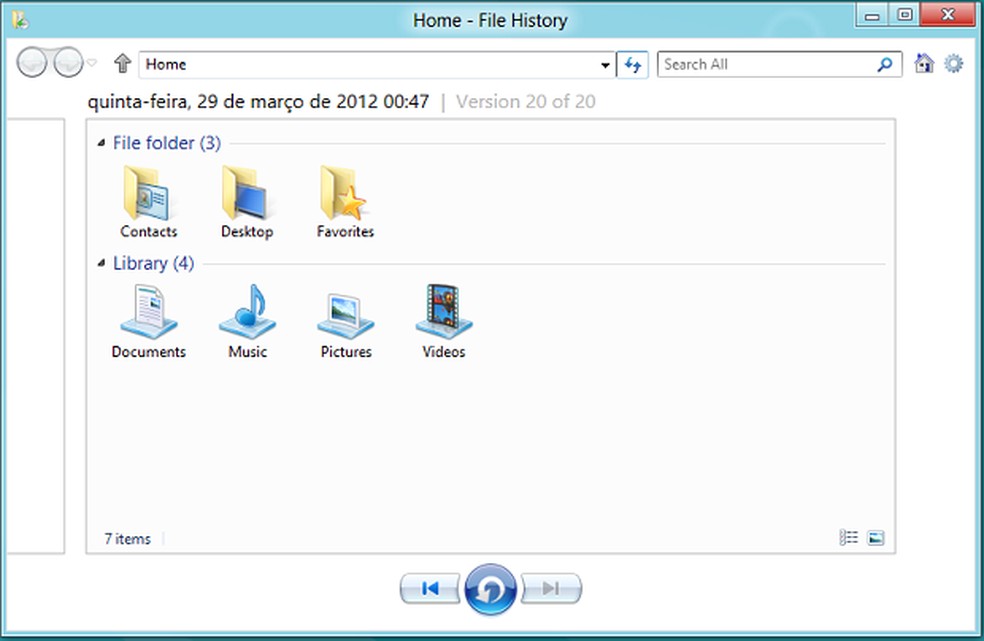984x641 pixels.
Task: Minimize the File History window
Action: coord(872,16)
